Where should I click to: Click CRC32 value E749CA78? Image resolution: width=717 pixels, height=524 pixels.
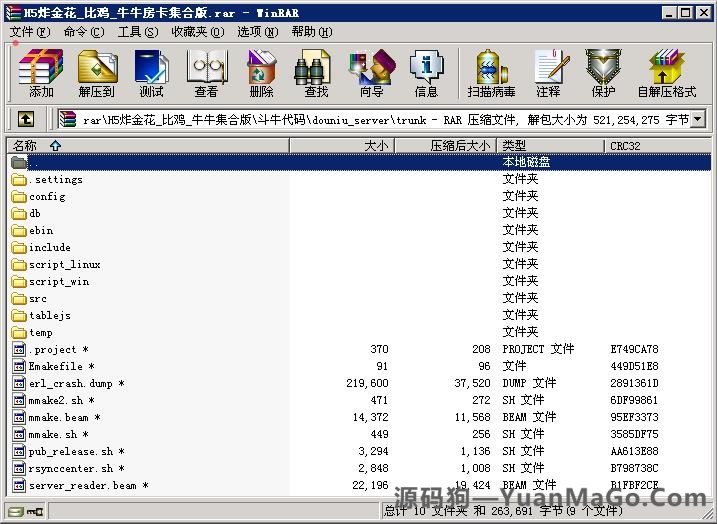tap(634, 349)
